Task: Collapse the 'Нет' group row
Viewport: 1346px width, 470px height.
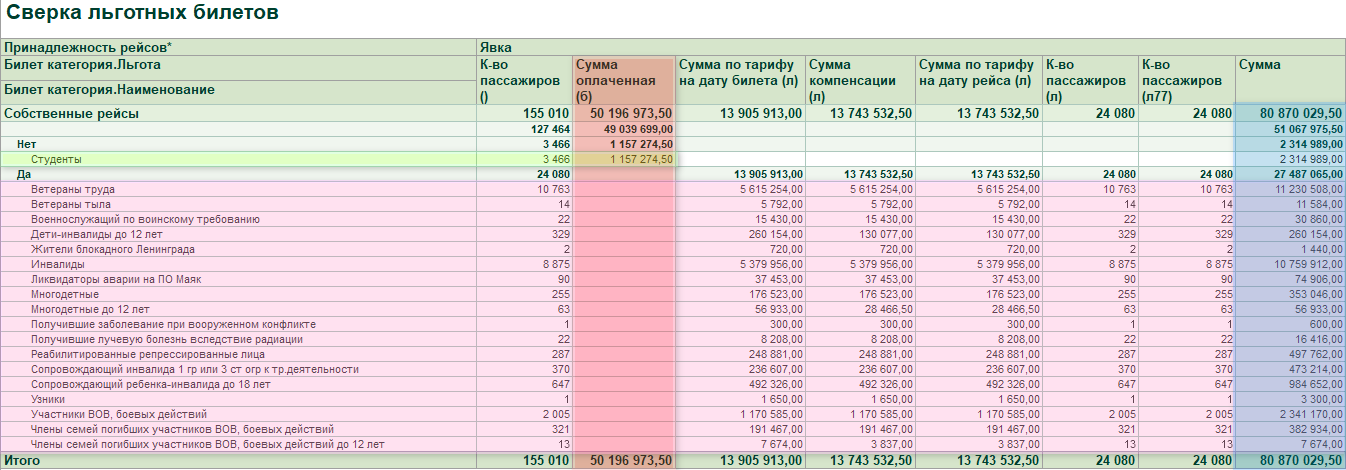Action: click(x=26, y=144)
